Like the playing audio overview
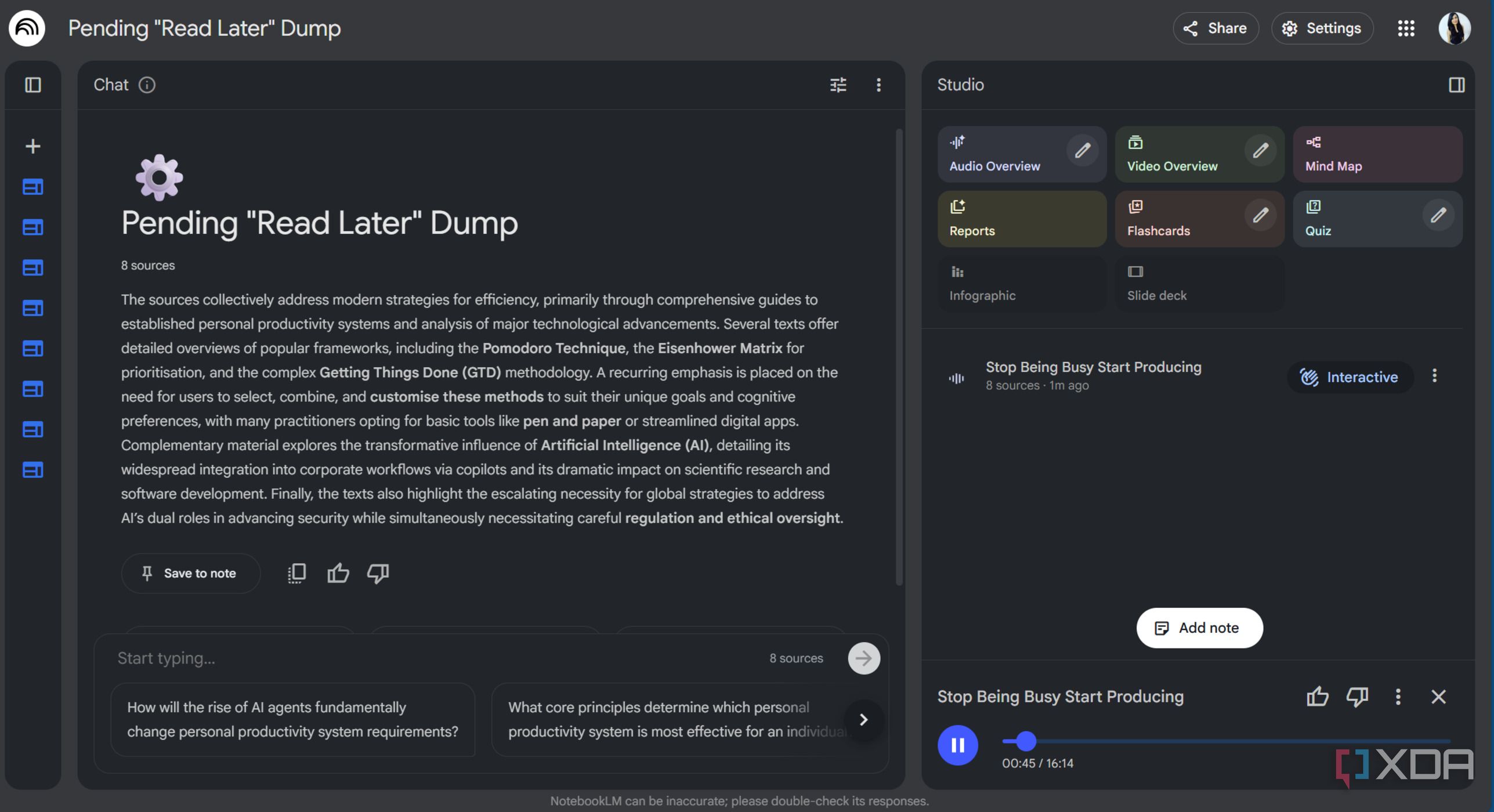 pos(1317,697)
